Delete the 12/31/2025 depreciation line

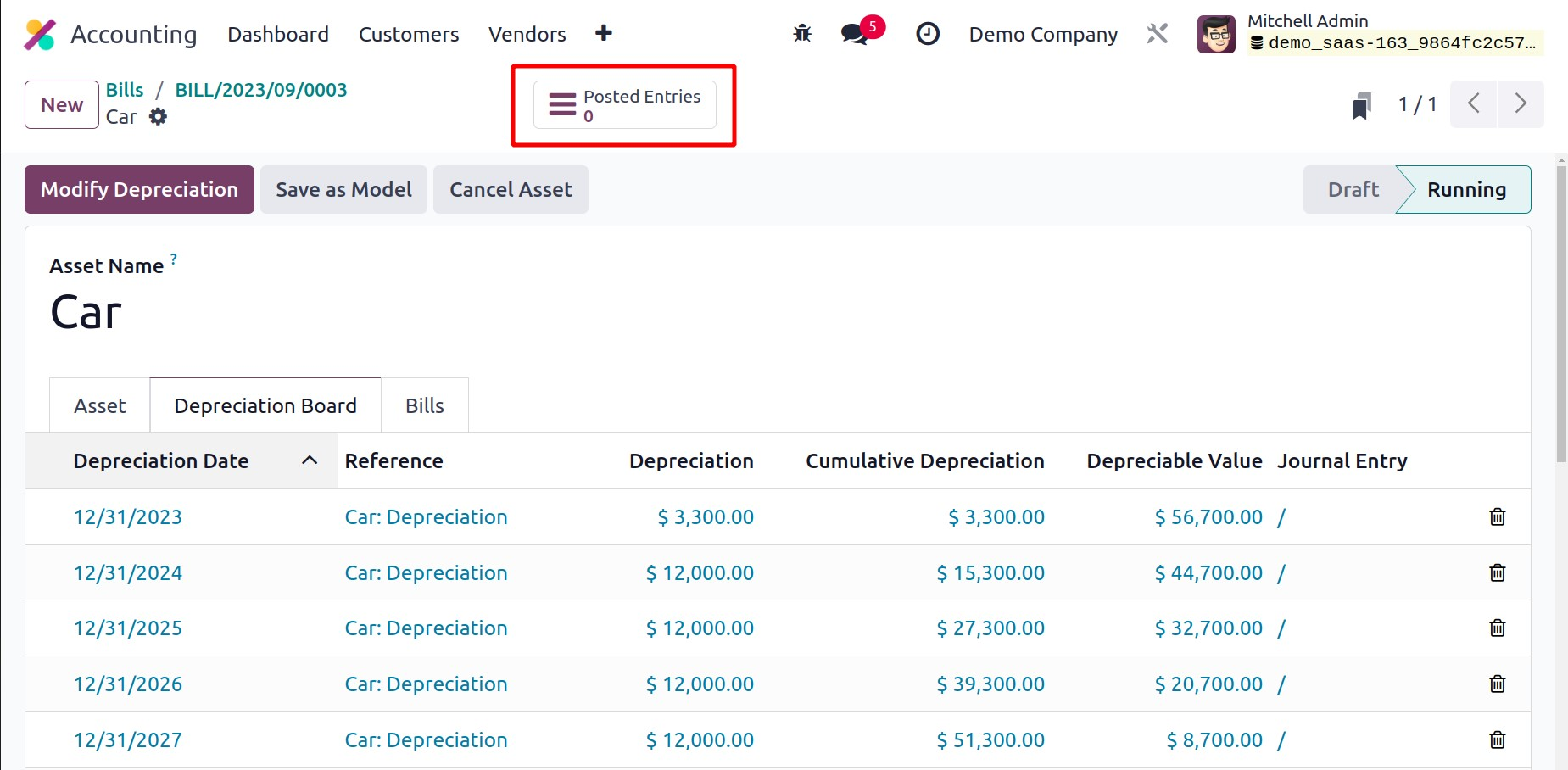(1497, 628)
